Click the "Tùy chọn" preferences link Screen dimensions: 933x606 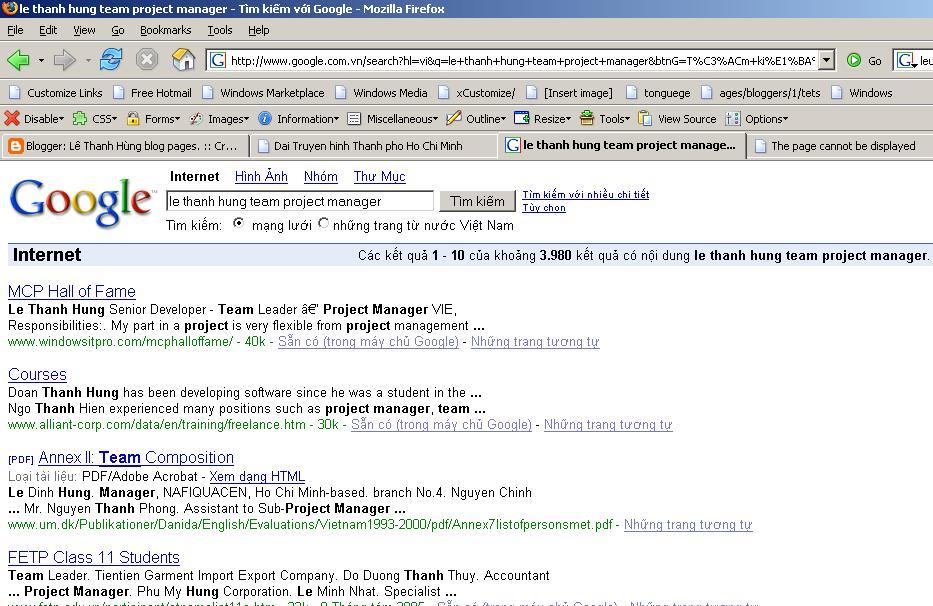pyautogui.click(x=544, y=208)
